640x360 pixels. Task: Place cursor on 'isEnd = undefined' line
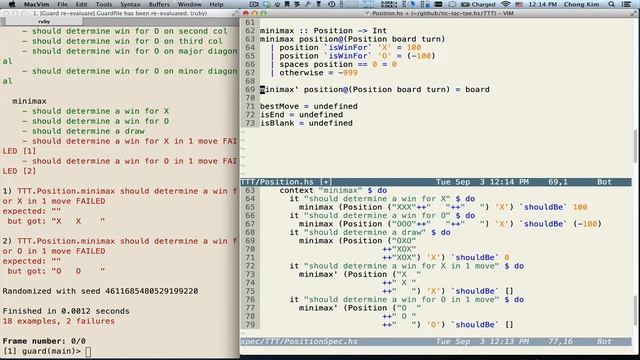(x=301, y=115)
